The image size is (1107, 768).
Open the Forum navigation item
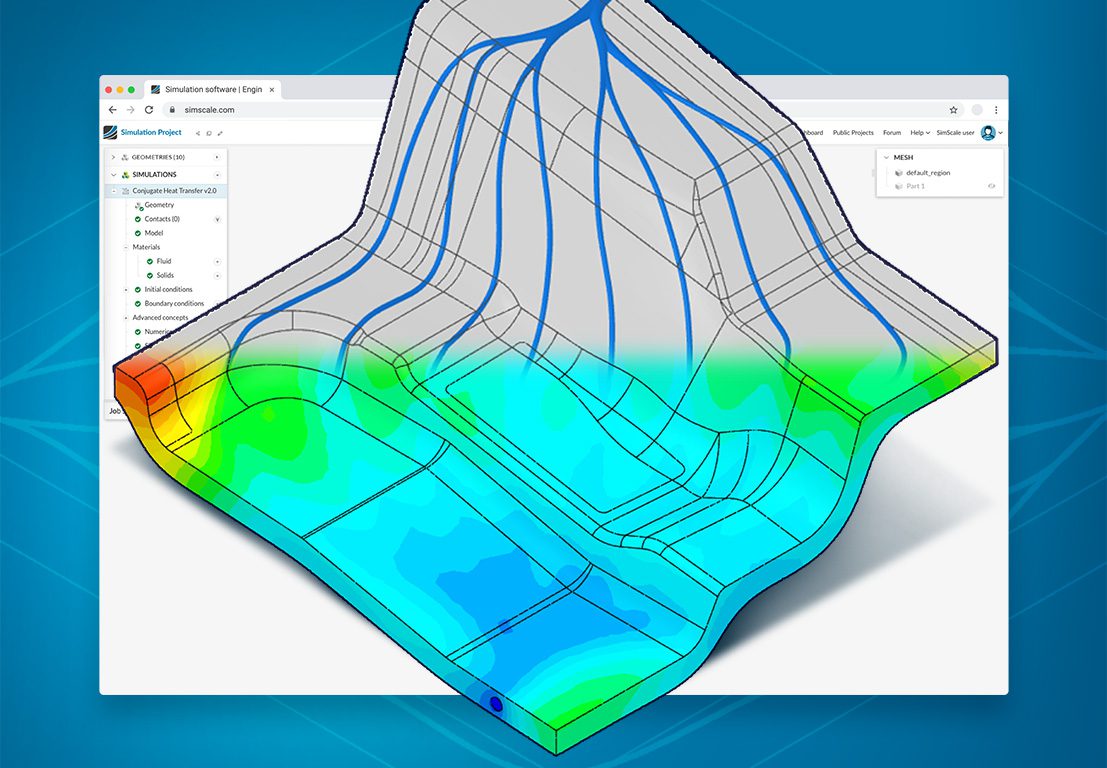click(x=892, y=133)
